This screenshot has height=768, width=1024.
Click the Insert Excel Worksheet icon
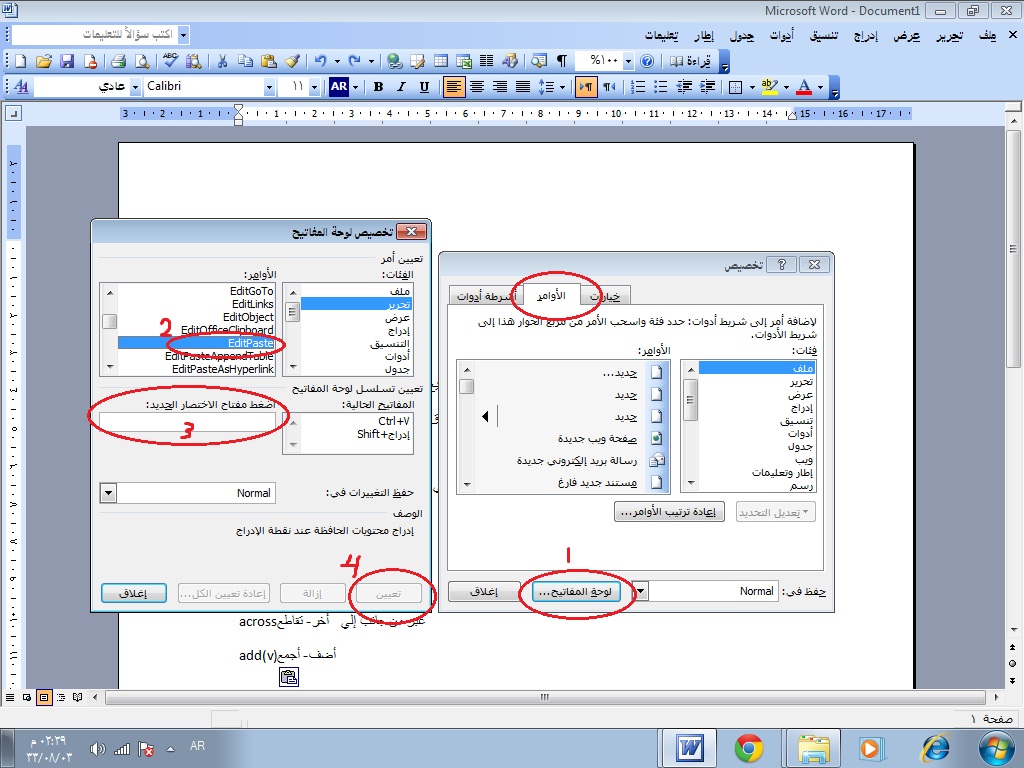click(x=464, y=61)
